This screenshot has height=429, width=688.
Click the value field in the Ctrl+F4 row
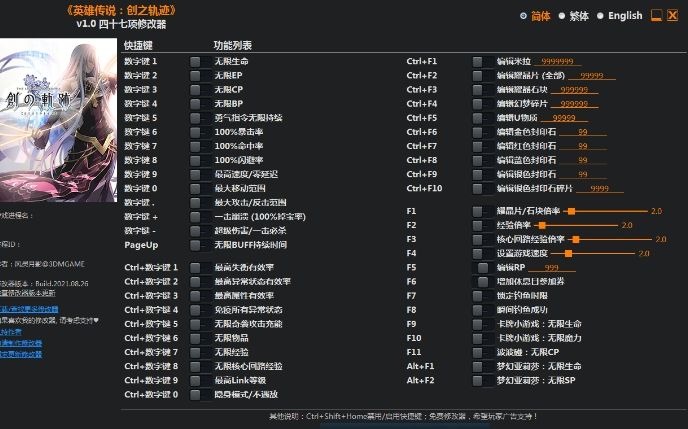tap(574, 104)
